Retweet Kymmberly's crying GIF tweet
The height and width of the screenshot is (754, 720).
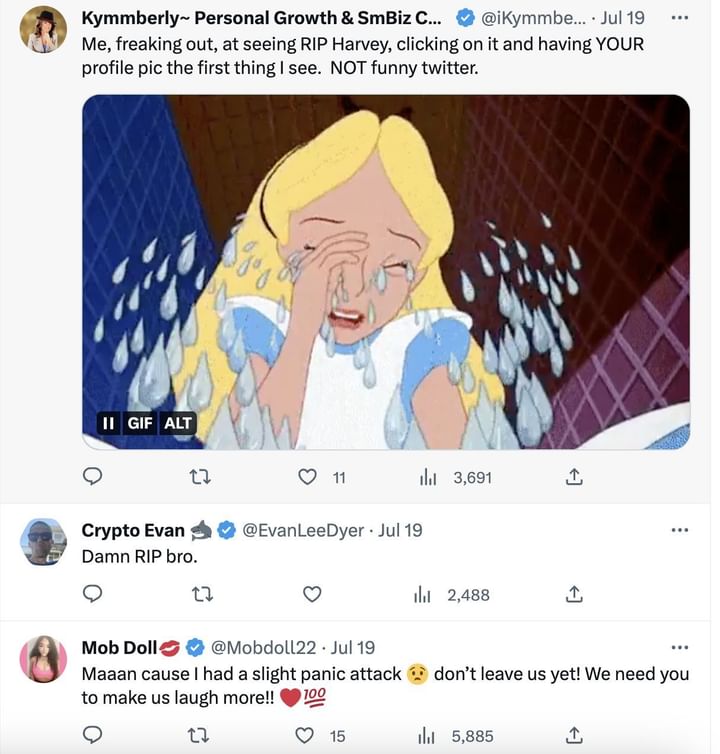201,478
